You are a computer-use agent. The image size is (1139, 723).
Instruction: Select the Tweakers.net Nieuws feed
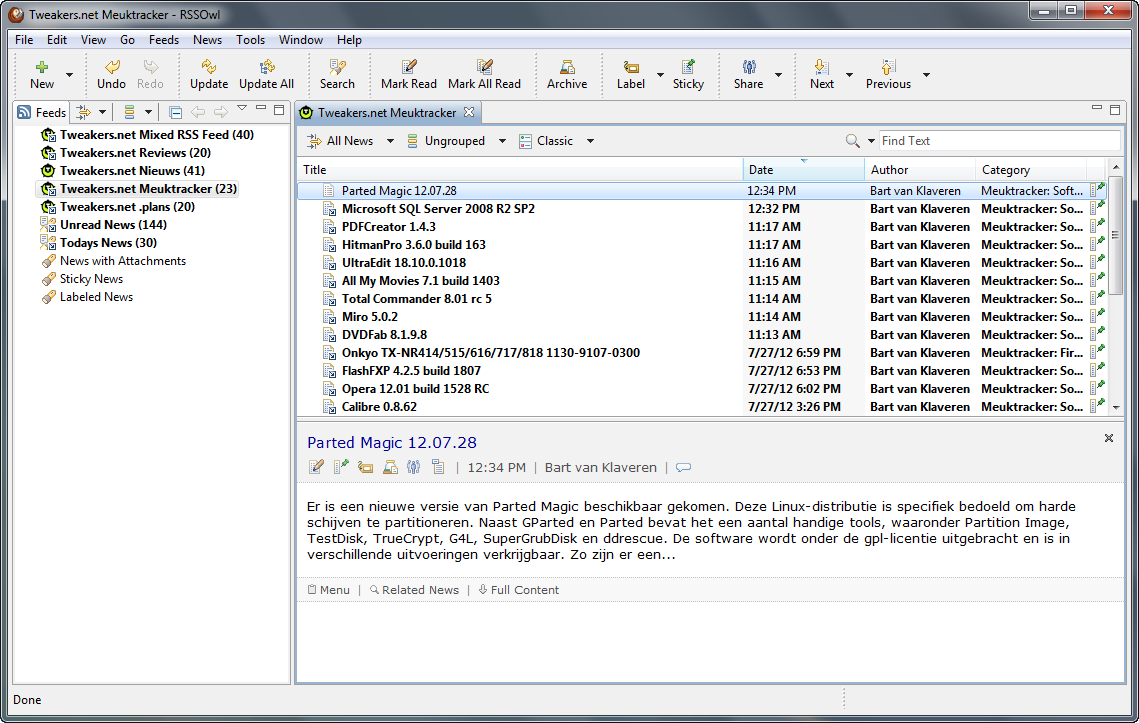pyautogui.click(x=131, y=171)
